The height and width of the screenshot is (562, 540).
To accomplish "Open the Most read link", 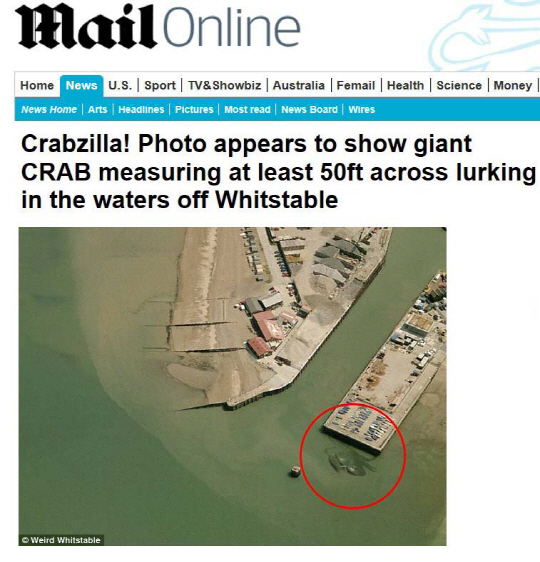I will pyautogui.click(x=247, y=109).
